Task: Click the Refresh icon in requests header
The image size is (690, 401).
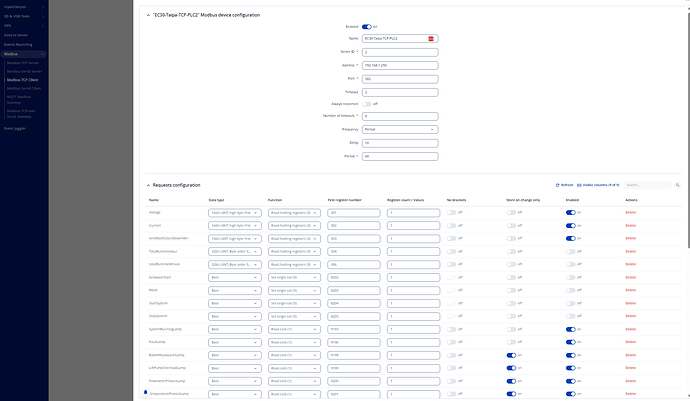Action: pos(558,185)
